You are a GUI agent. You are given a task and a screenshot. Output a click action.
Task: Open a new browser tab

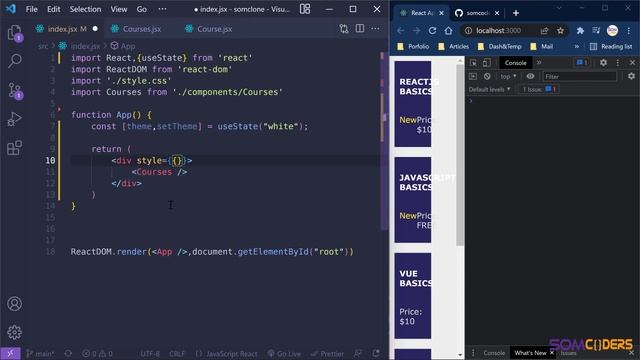pyautogui.click(x=516, y=13)
